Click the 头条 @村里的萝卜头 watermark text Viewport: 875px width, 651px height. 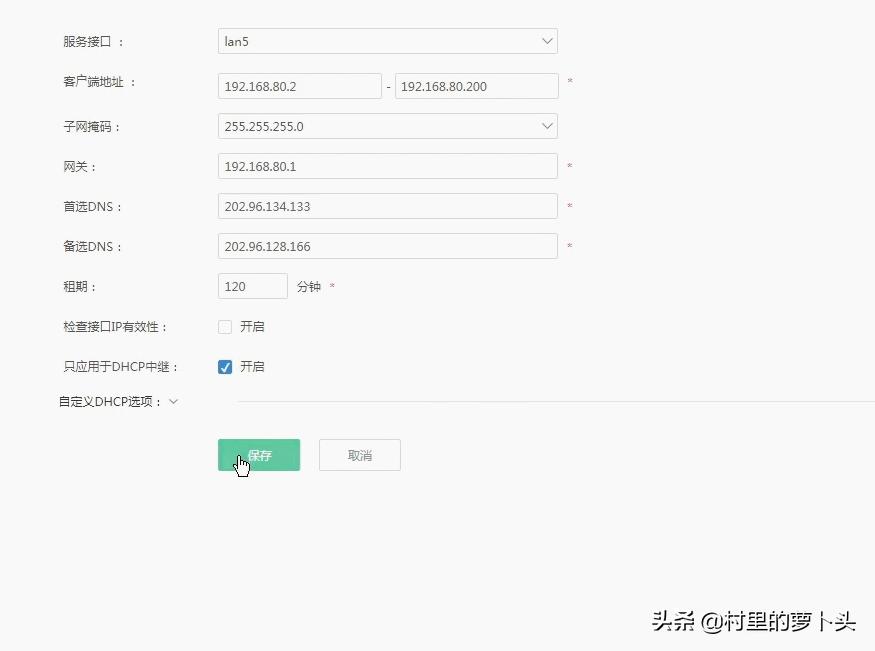coord(753,622)
